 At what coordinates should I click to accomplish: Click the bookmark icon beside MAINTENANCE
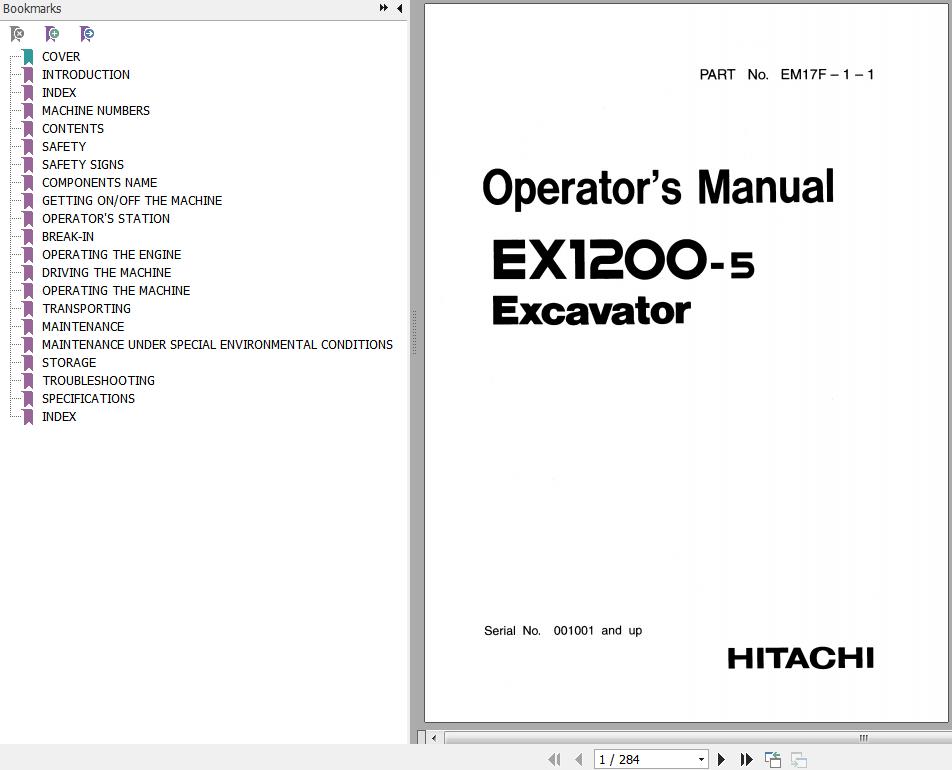click(28, 327)
